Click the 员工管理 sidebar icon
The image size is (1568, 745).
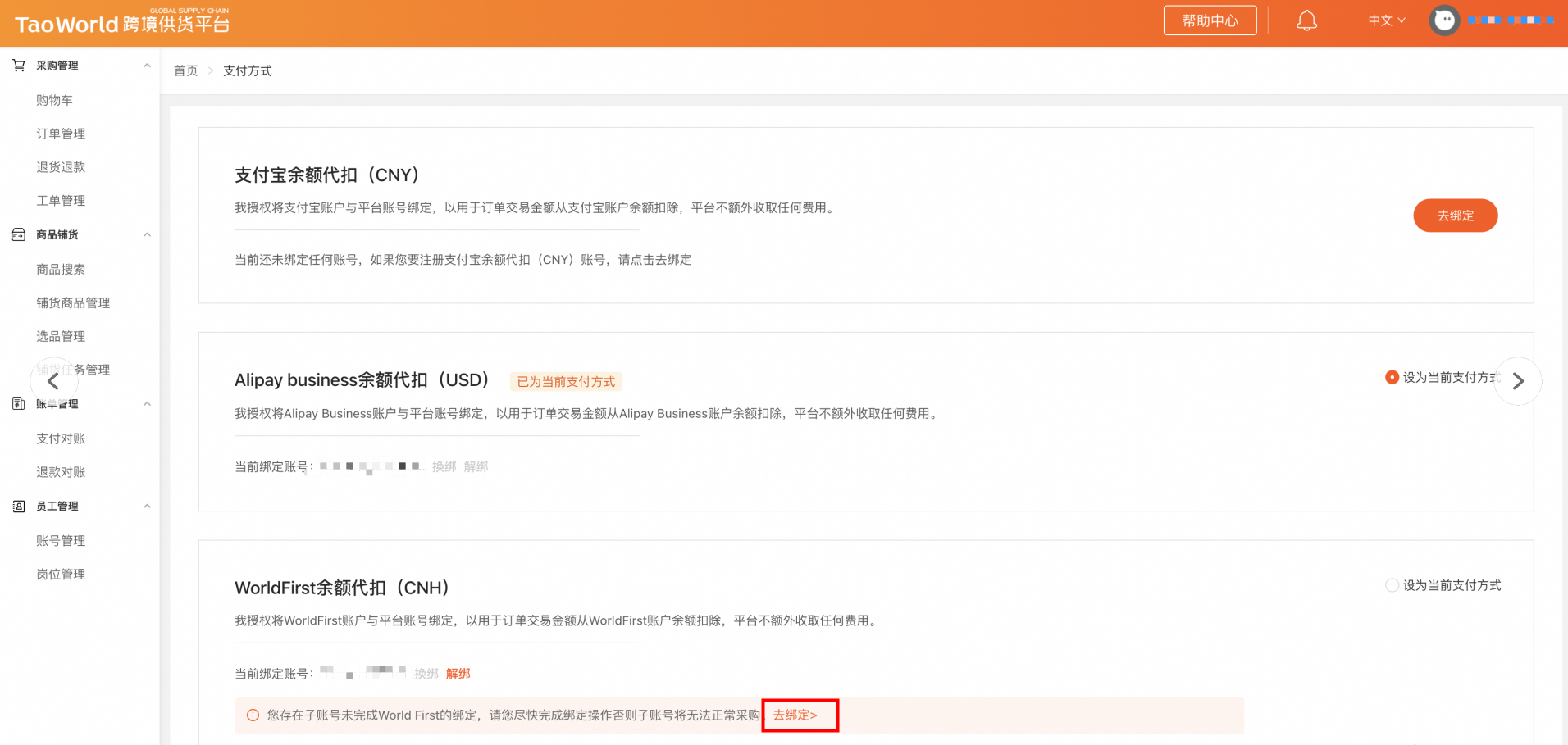click(x=19, y=506)
